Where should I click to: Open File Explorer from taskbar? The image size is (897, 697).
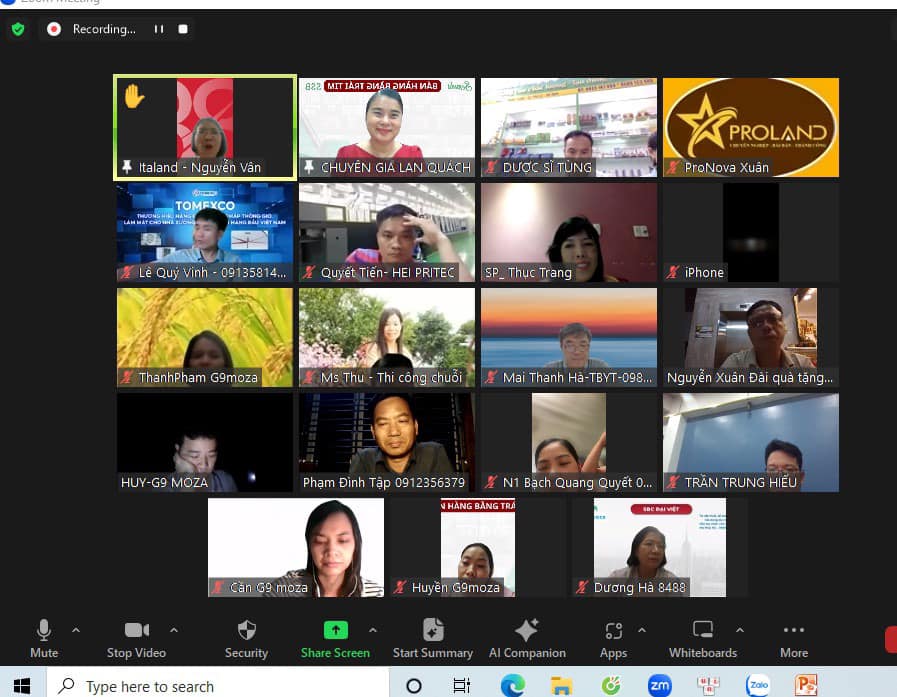point(561,686)
